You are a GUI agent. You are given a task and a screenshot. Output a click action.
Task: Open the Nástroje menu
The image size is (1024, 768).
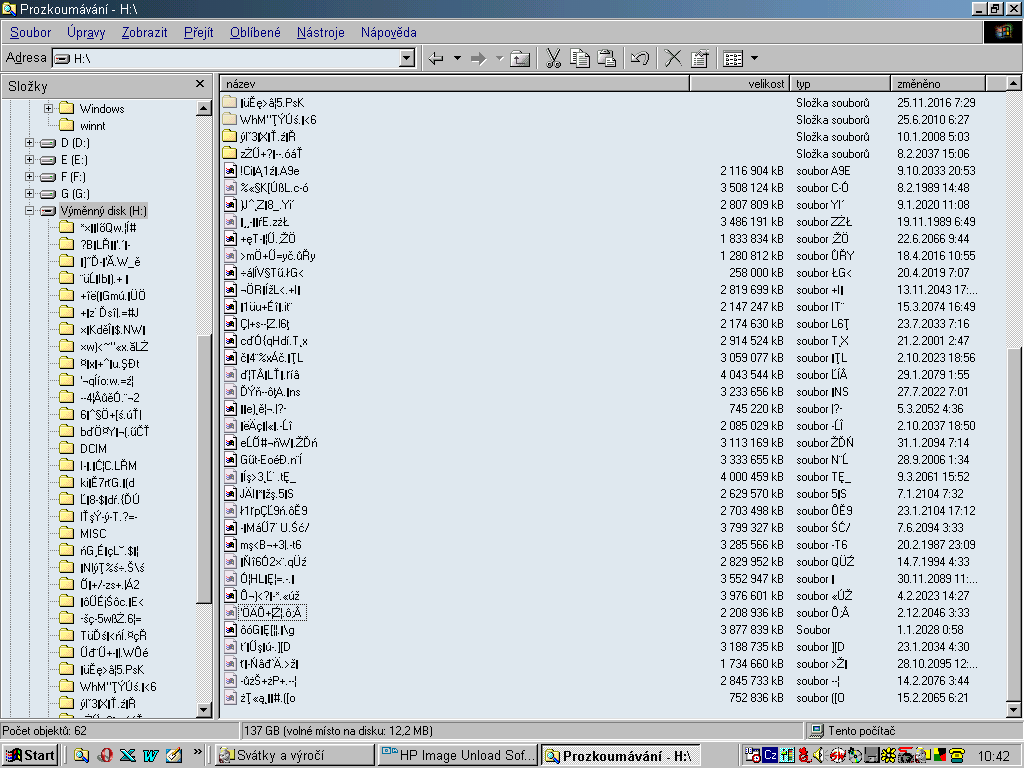pos(320,32)
